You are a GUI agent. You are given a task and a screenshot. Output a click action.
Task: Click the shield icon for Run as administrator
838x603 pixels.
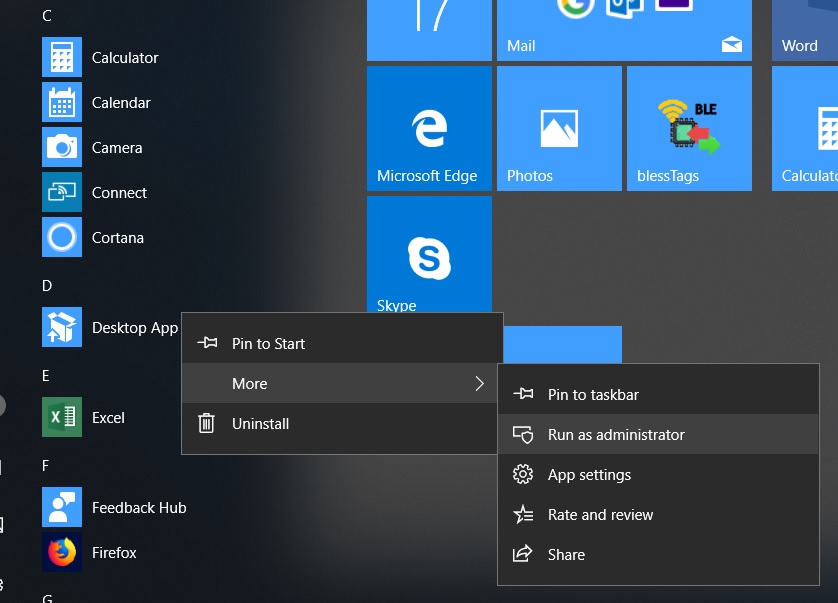click(523, 435)
